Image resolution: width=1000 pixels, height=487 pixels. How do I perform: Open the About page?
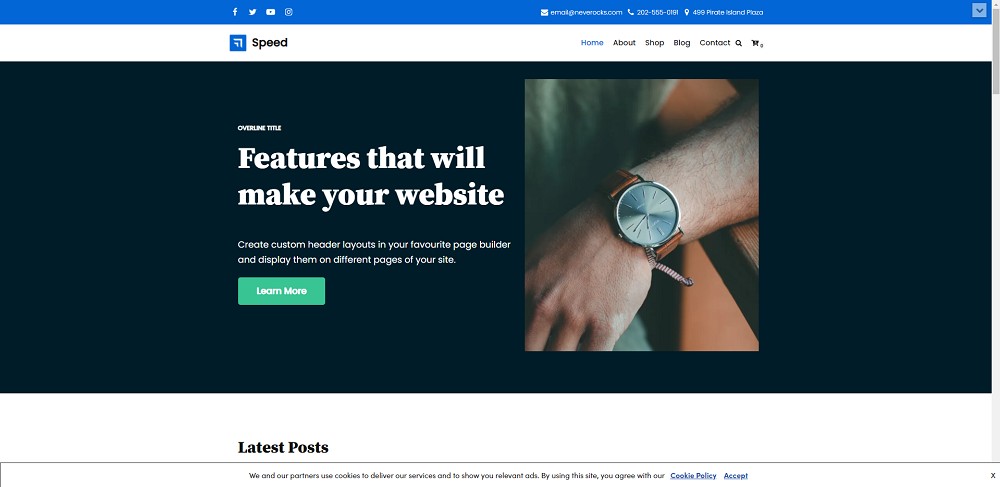pyautogui.click(x=624, y=43)
